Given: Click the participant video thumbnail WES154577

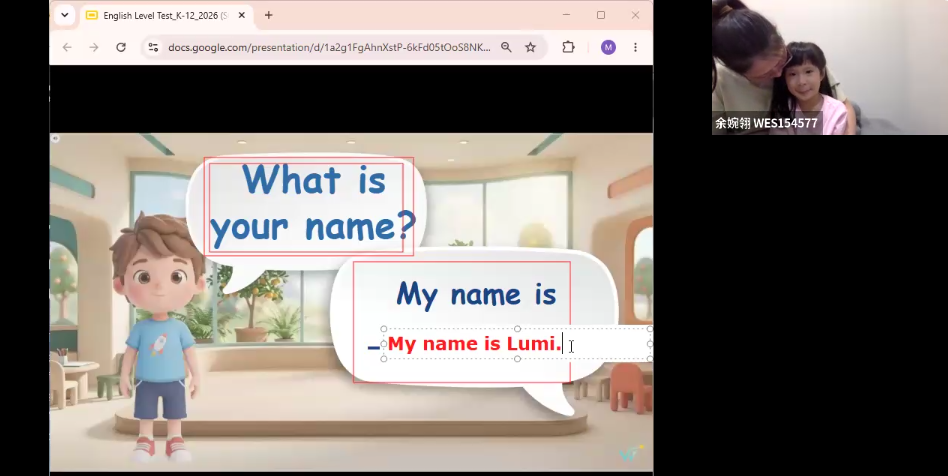Looking at the screenshot, I should coord(830,67).
